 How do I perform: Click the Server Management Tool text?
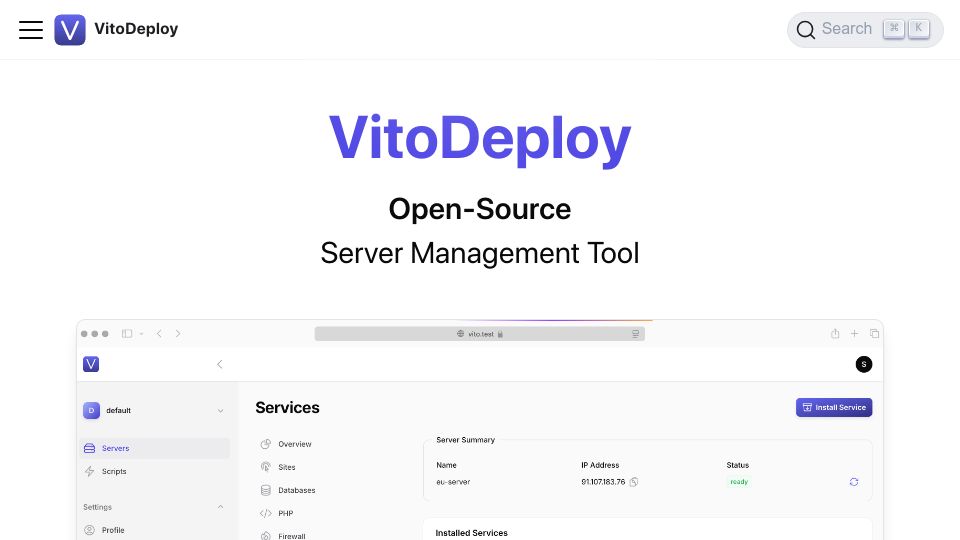[x=480, y=253]
